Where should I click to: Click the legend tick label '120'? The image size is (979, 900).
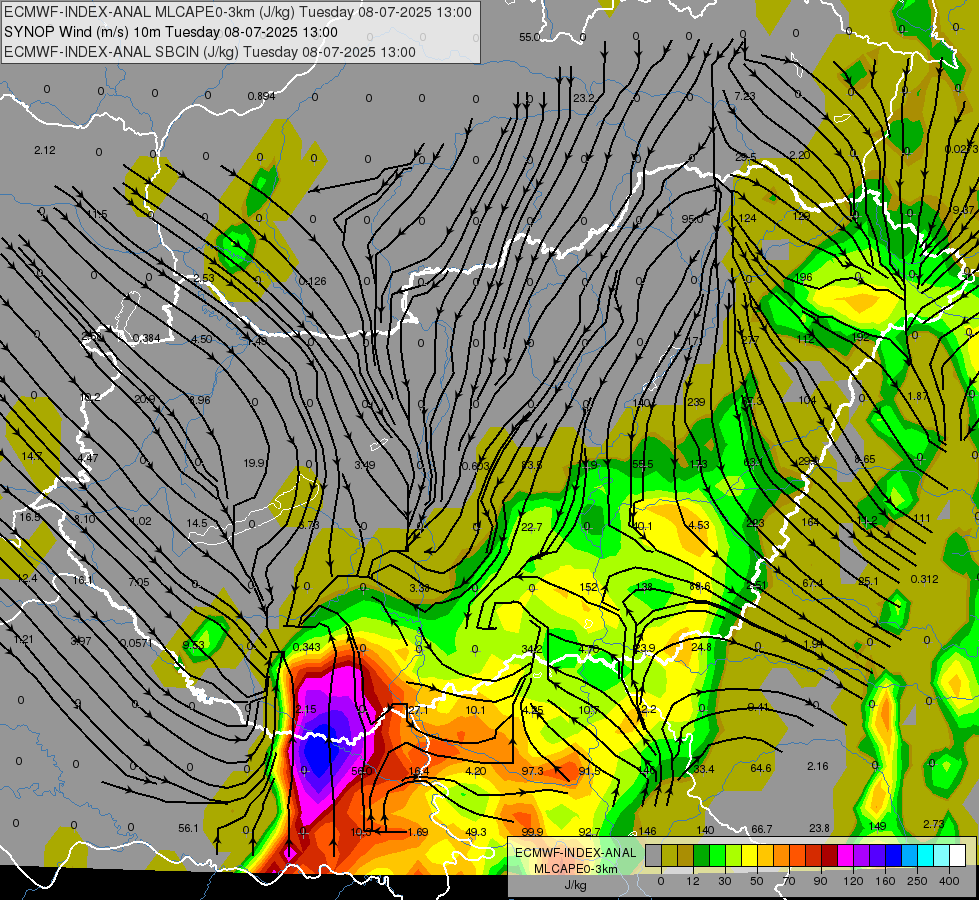click(x=853, y=881)
